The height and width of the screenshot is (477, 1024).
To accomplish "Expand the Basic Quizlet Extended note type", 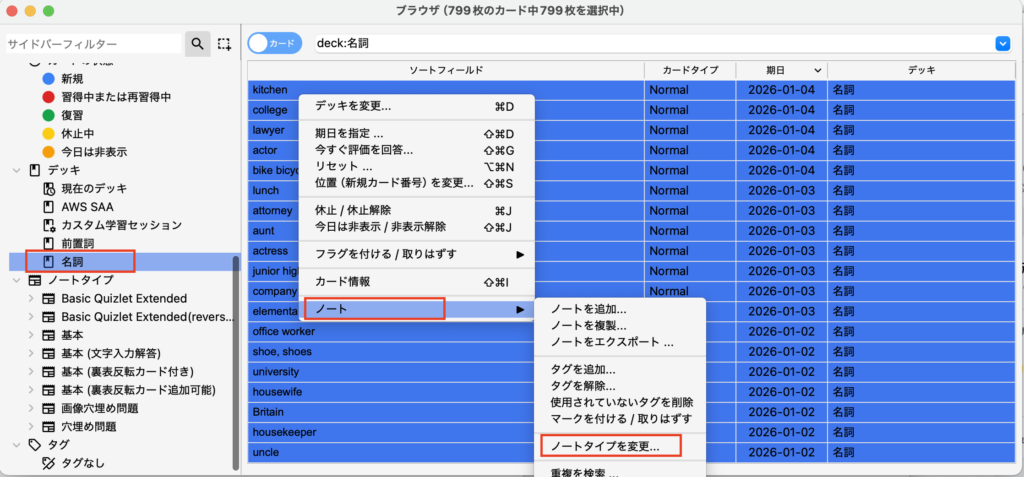I will pos(31,299).
